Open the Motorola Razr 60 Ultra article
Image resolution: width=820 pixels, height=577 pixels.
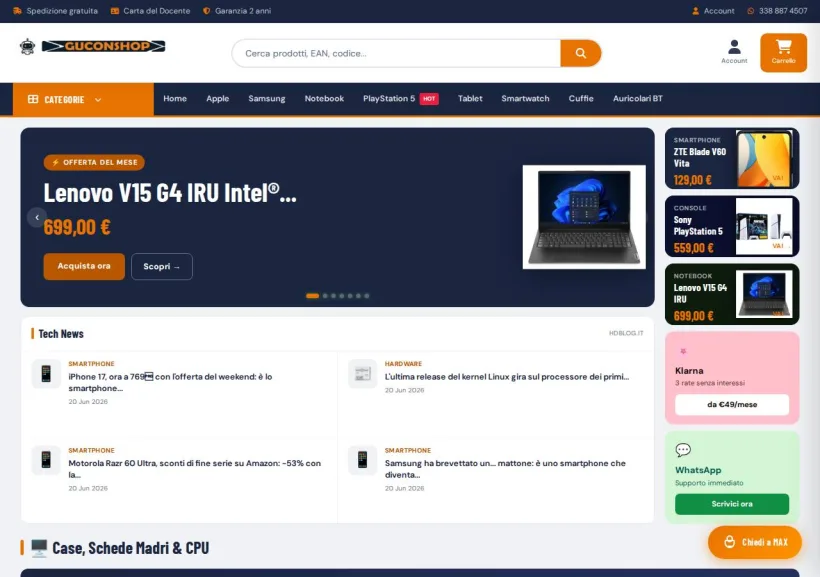coord(195,469)
